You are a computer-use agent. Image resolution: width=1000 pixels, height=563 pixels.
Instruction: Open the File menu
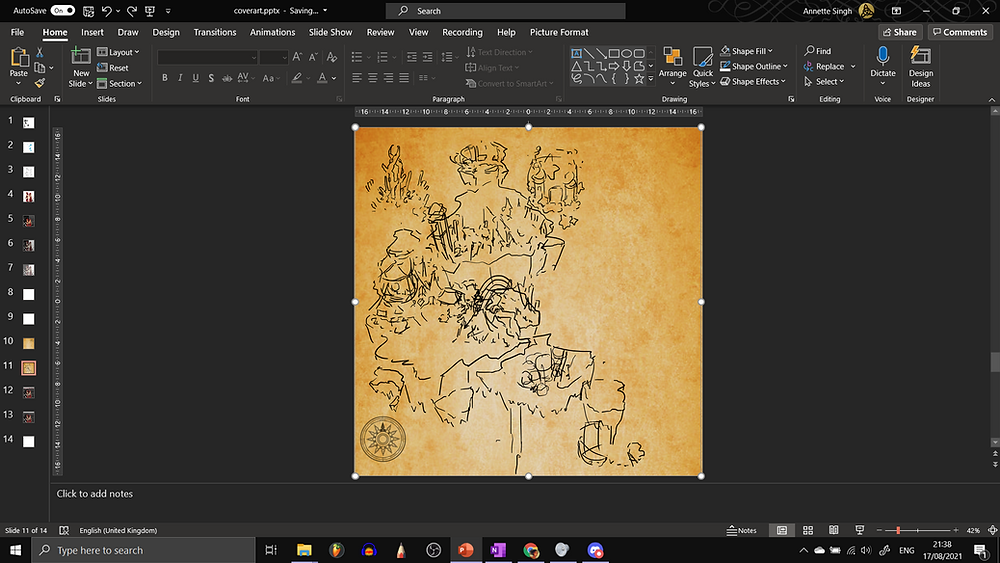[17, 32]
